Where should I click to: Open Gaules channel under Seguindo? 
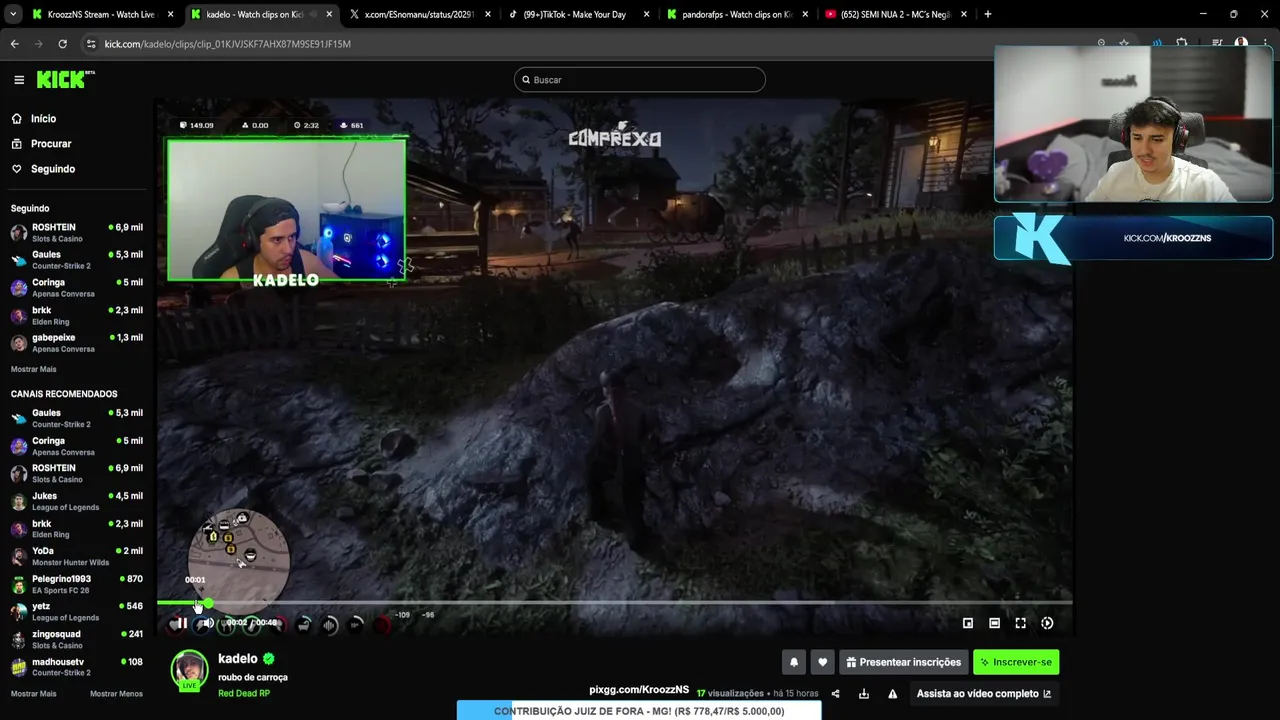tap(77, 260)
